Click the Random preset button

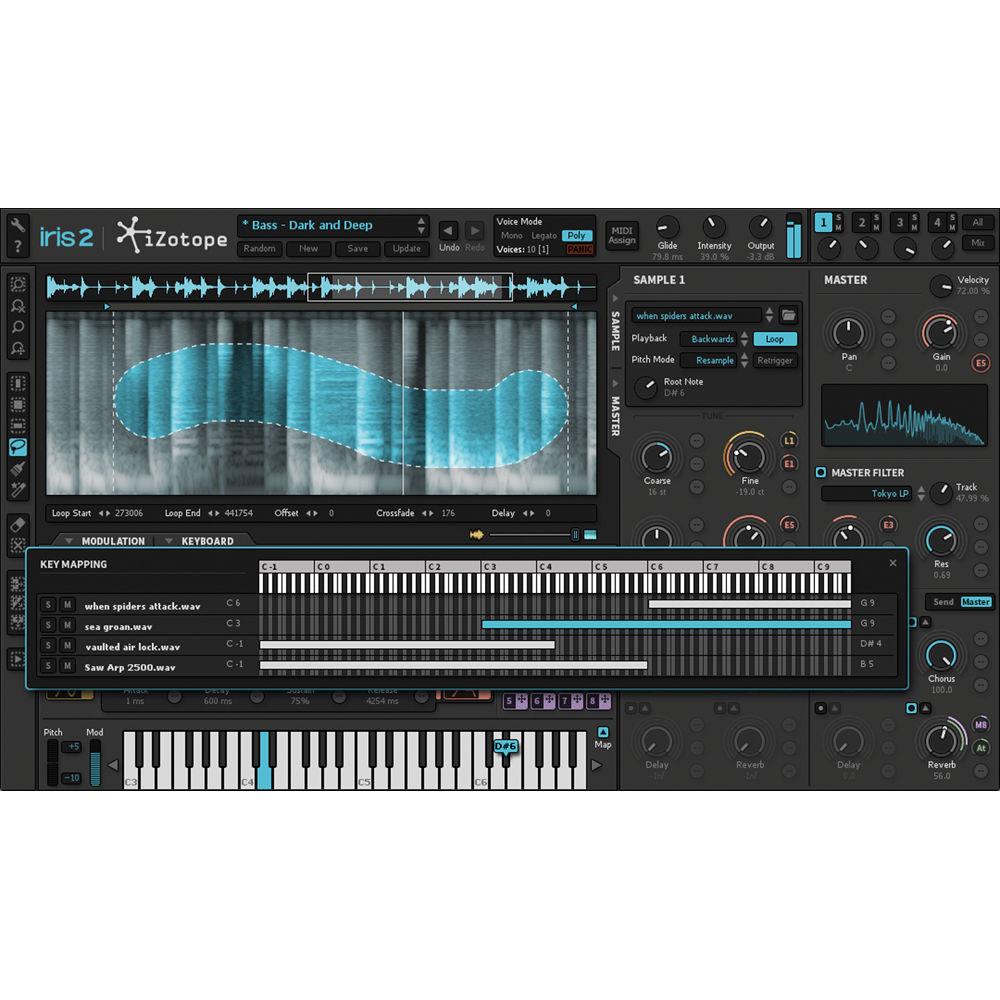259,249
